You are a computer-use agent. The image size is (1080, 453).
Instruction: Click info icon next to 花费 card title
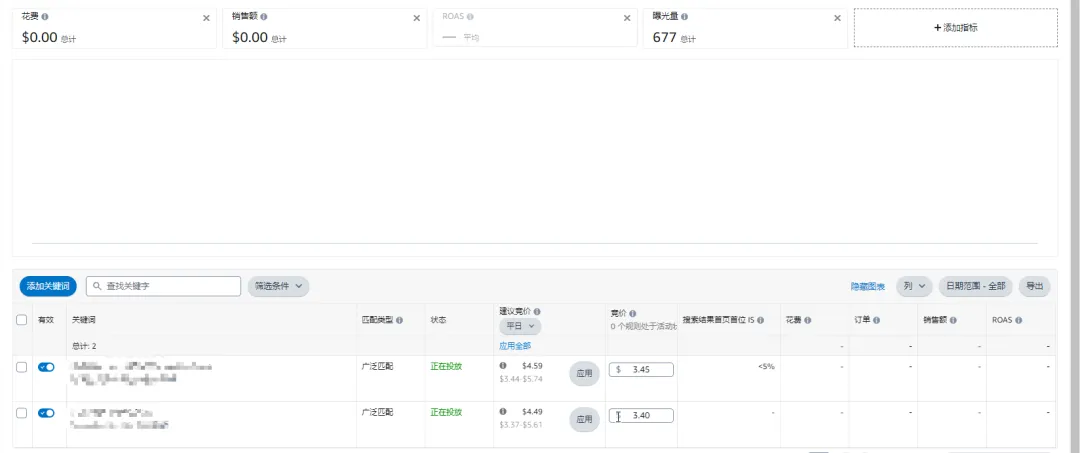coord(45,17)
